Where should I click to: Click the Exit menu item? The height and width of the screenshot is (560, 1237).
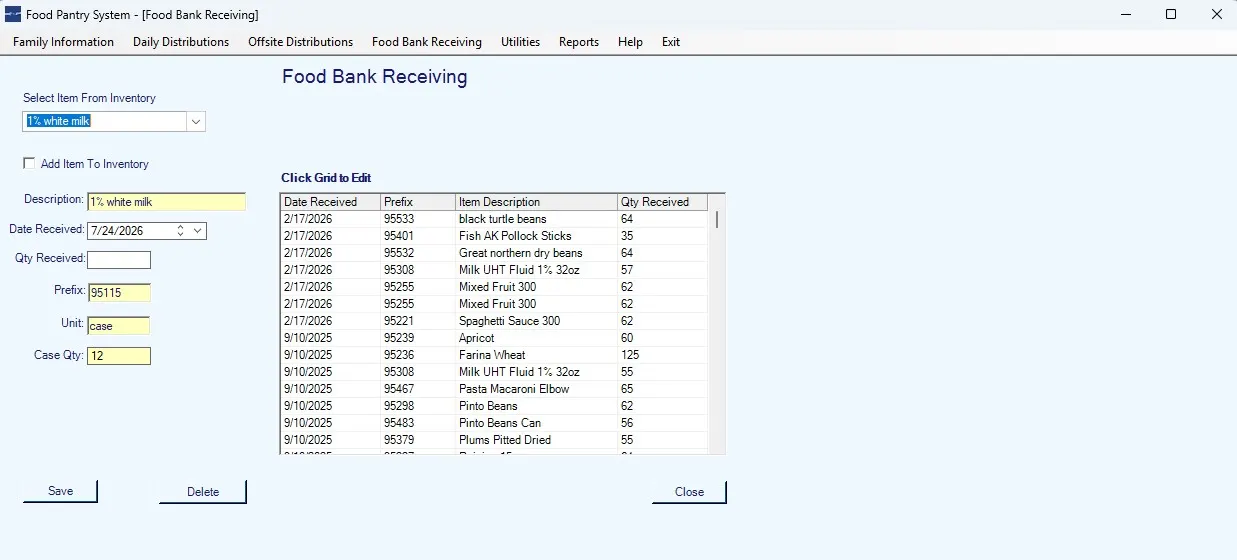(671, 42)
